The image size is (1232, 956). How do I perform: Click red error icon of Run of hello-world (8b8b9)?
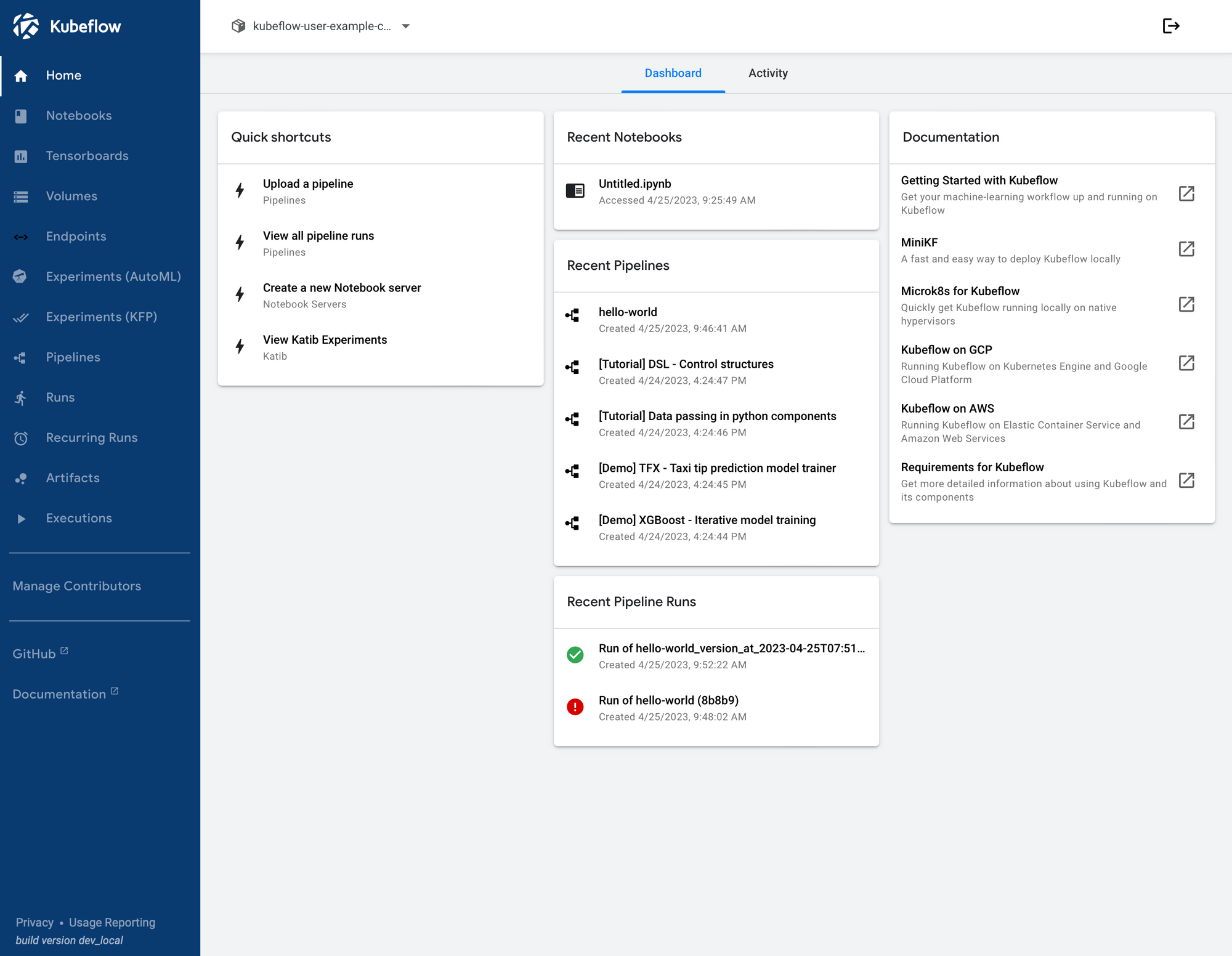pyautogui.click(x=575, y=707)
